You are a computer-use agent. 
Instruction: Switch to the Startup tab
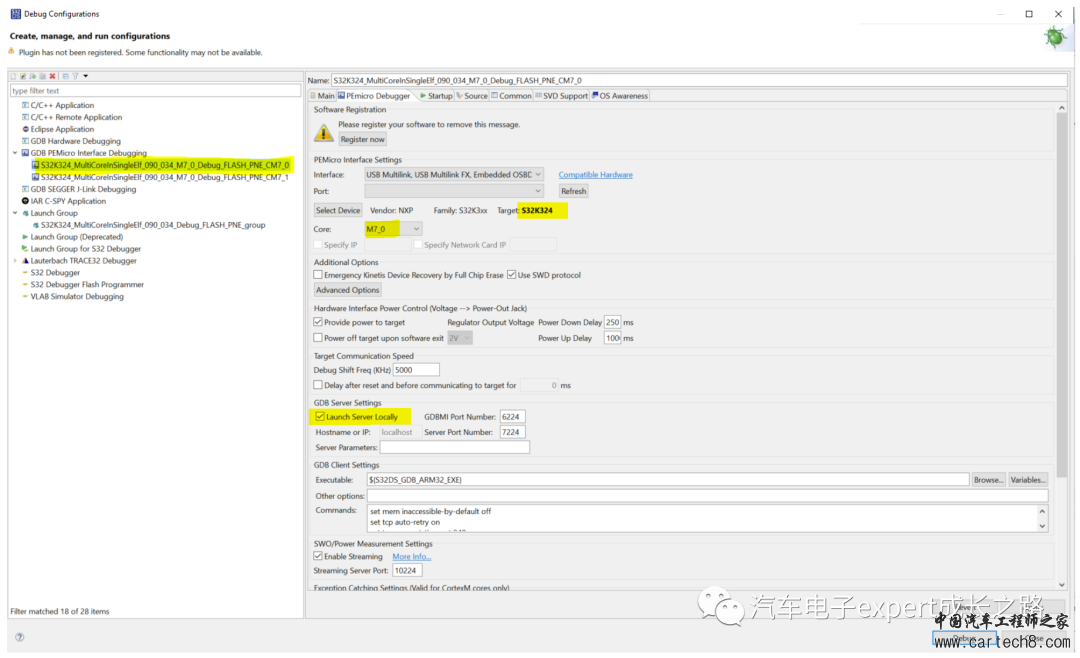(436, 96)
